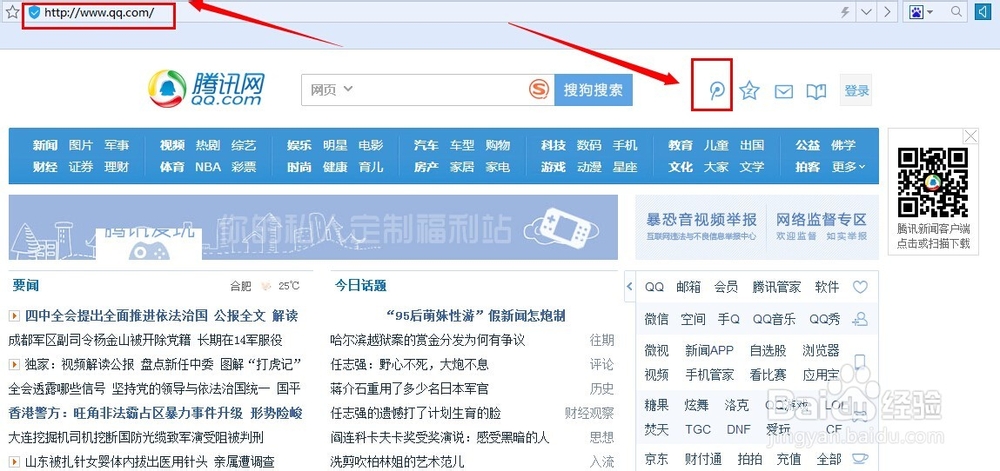Click the 财经观察 category label

(589, 413)
